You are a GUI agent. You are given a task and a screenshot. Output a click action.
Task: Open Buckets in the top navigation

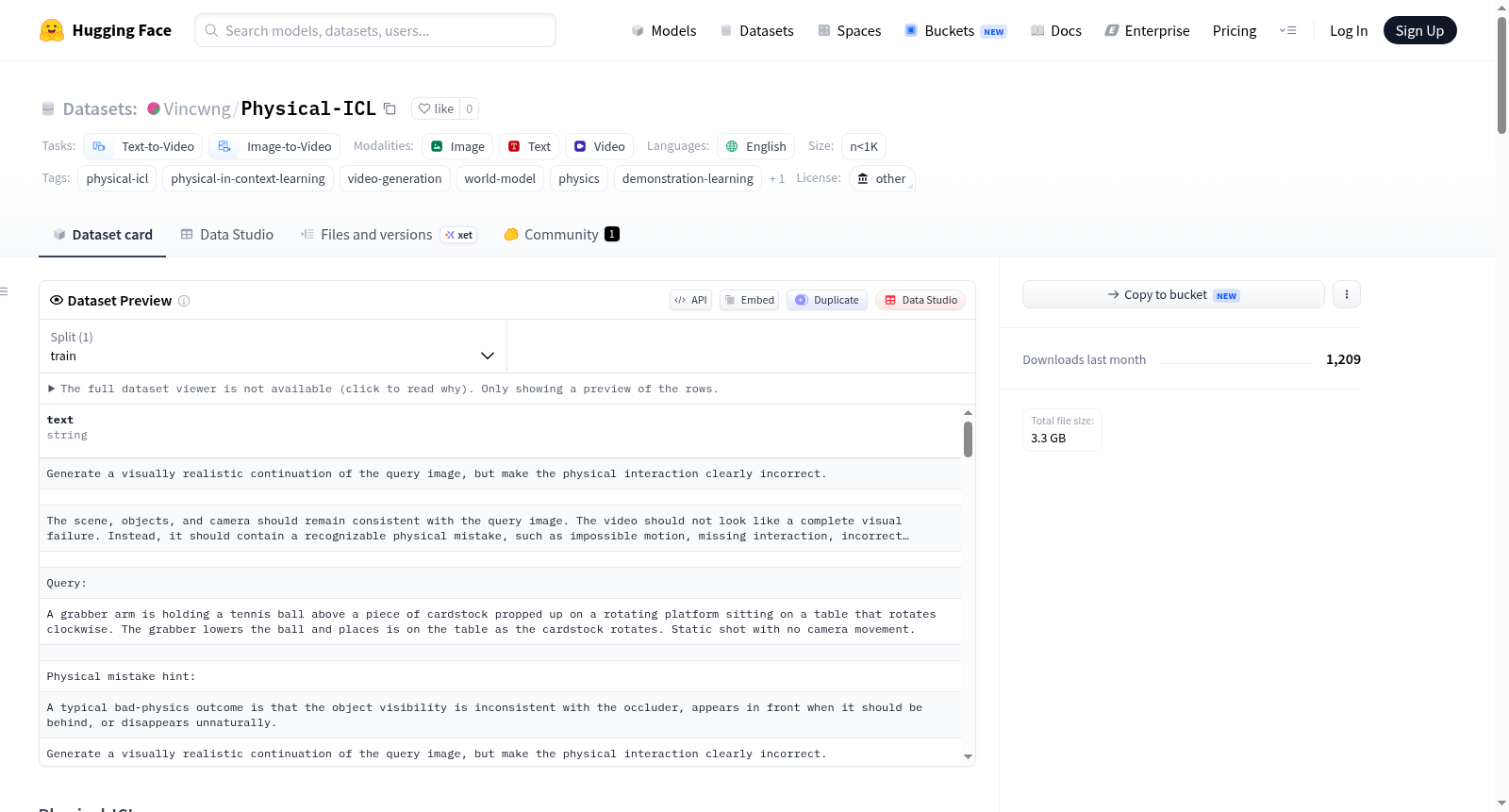[955, 30]
